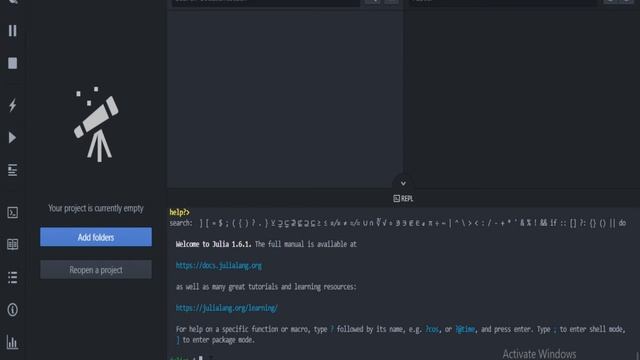The width and height of the screenshot is (640, 360).
Task: Click 'Your project is currently empty' text
Action: point(96,209)
